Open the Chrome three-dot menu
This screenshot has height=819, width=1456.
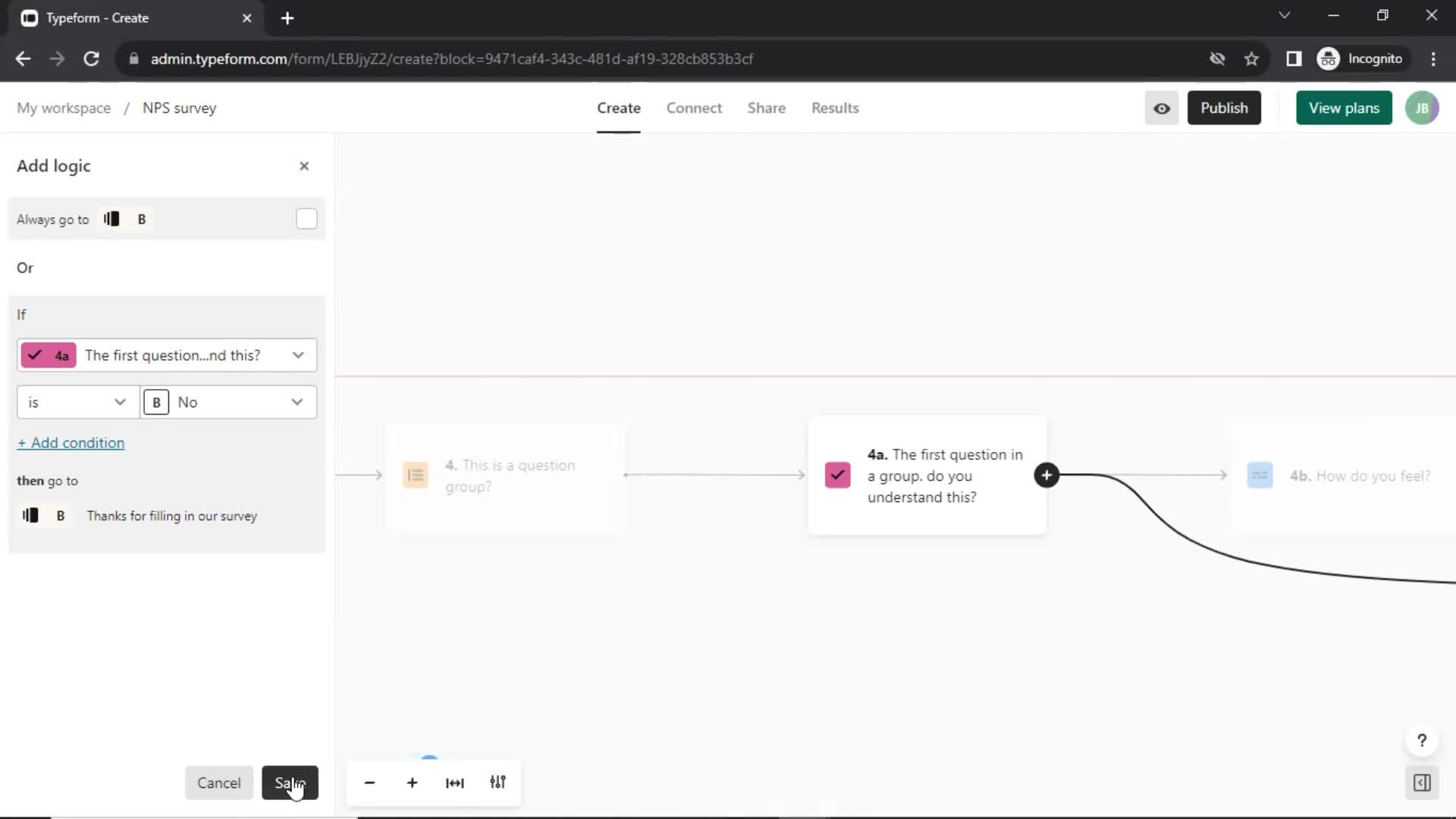pos(1433,59)
